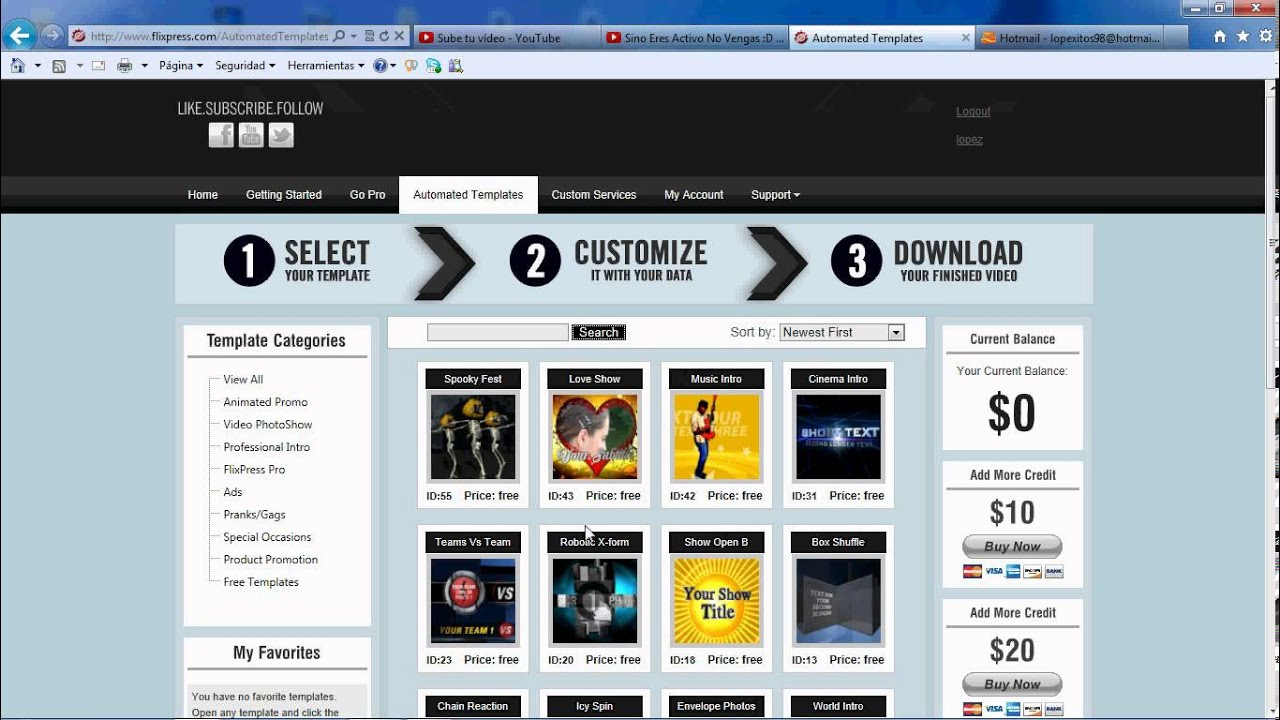Click the lopez username link

click(969, 140)
